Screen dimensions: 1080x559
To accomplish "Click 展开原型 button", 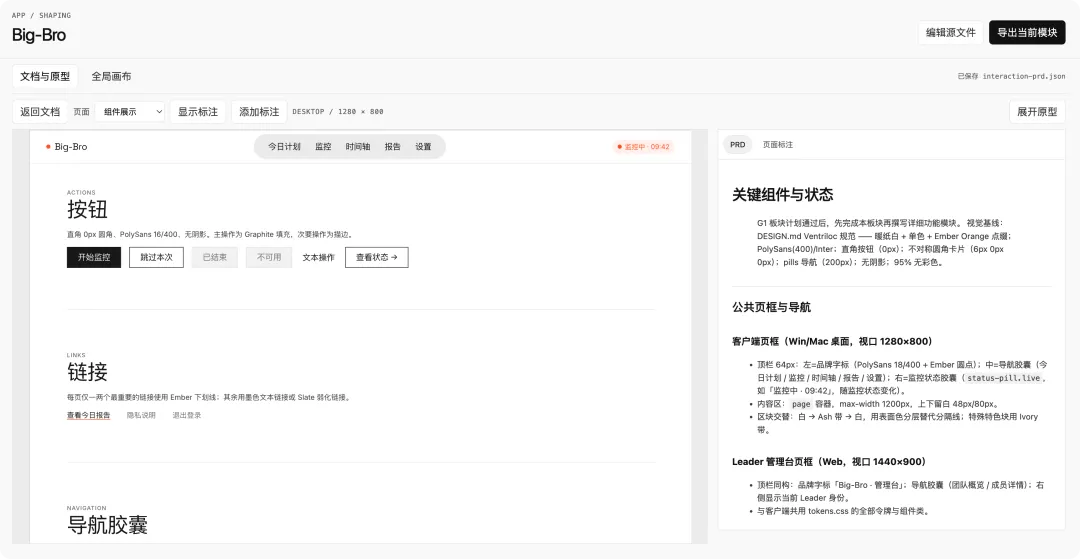I will click(1037, 112).
